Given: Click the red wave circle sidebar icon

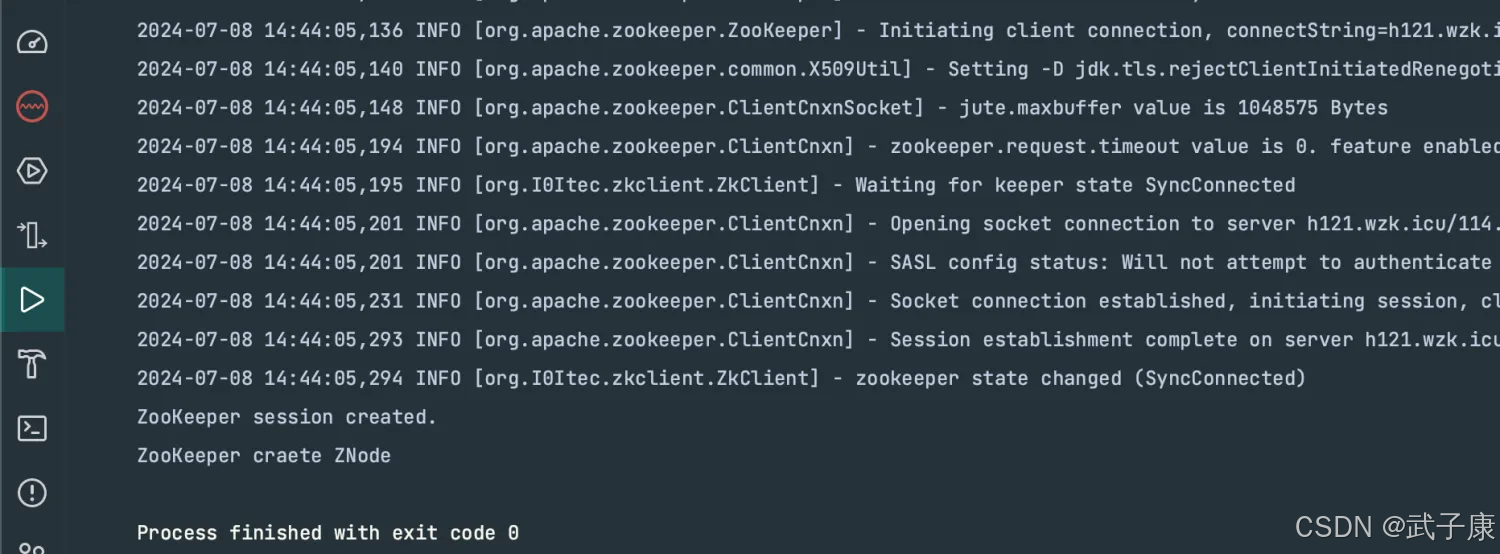Looking at the screenshot, I should click(x=32, y=107).
